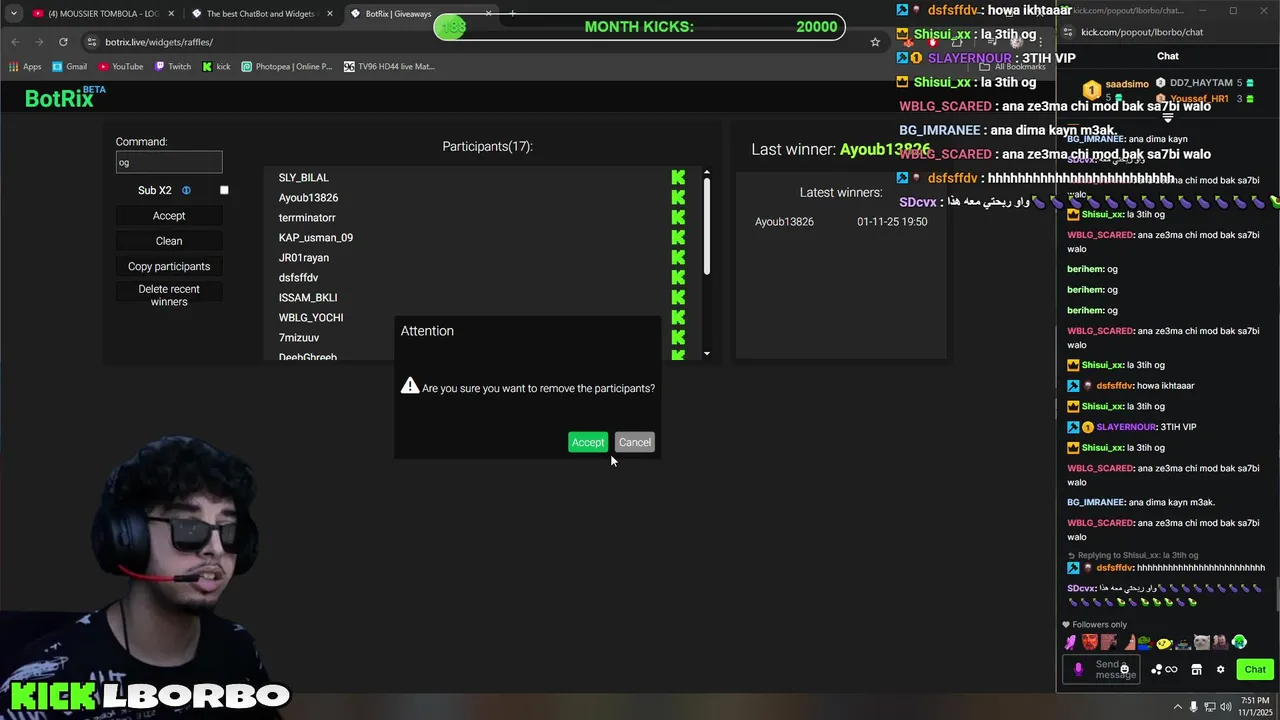
Task: Insert the purple praying hands emote
Action: (1070, 642)
